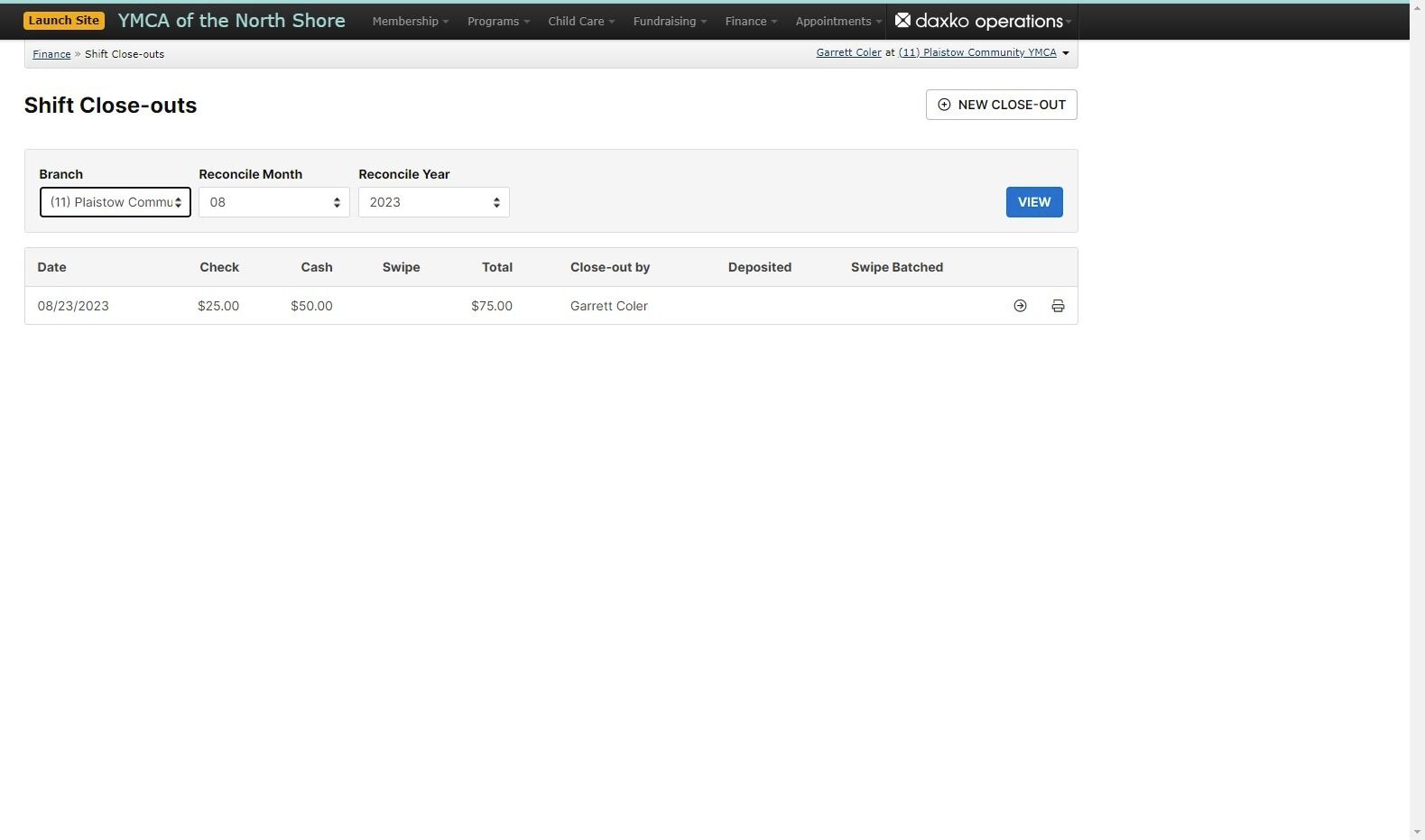Expand the Daxko operations menu arrow

[x=1069, y=22]
